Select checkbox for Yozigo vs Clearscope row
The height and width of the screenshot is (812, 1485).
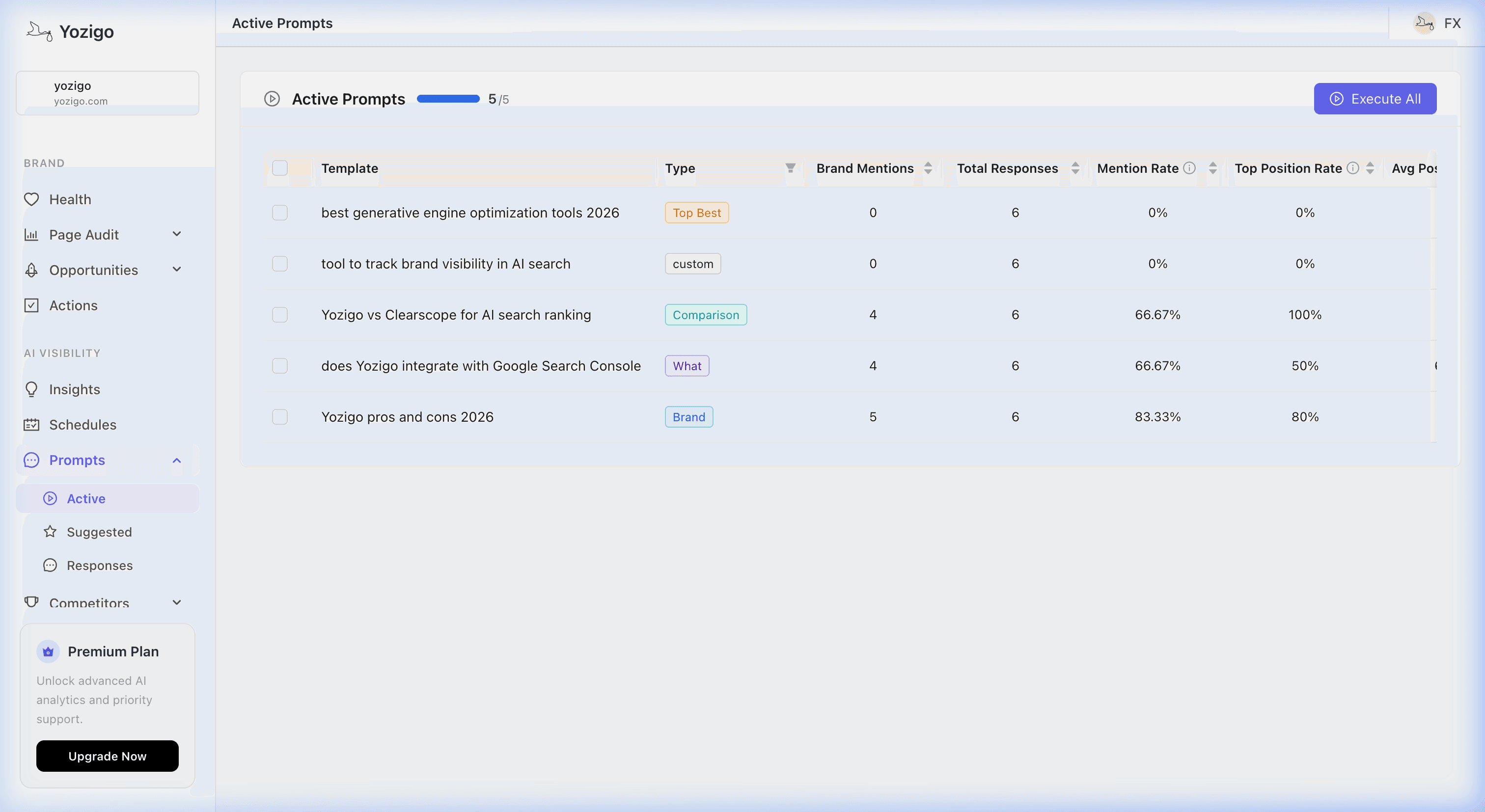[x=279, y=315]
